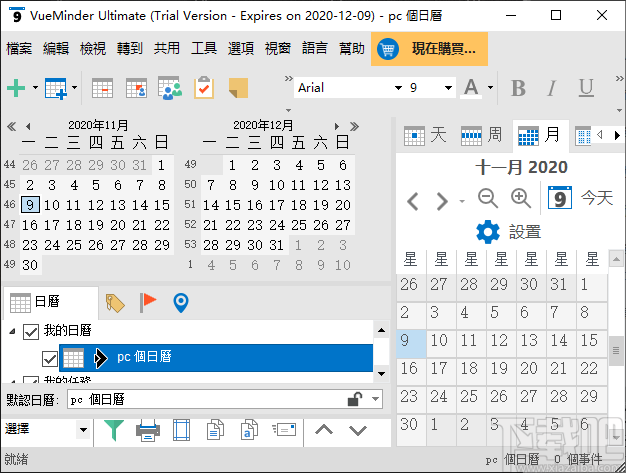Open the 檔案 menu

[x=19, y=49]
